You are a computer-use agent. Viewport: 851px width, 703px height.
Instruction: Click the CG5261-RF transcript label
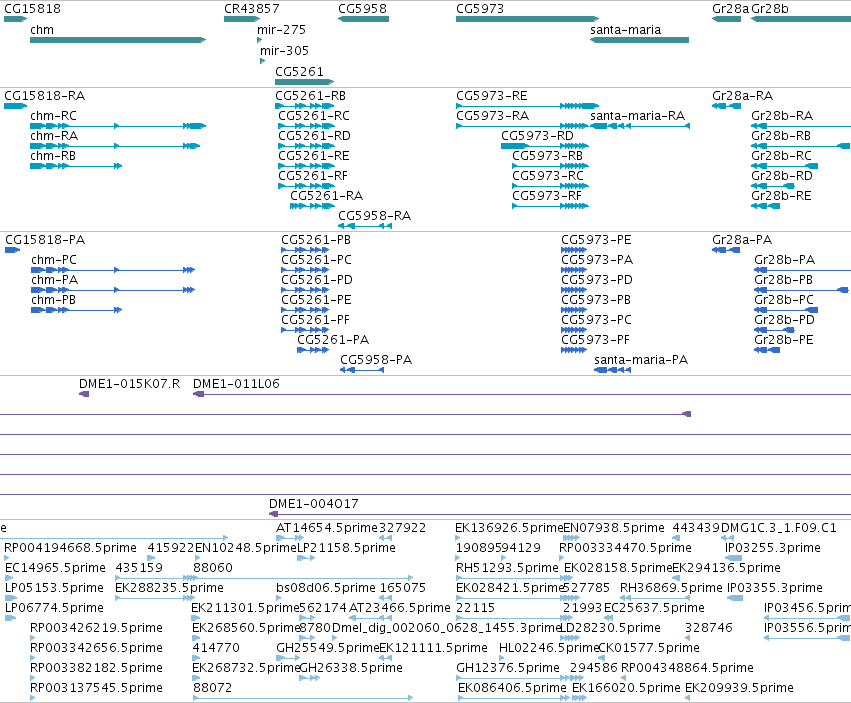(313, 176)
